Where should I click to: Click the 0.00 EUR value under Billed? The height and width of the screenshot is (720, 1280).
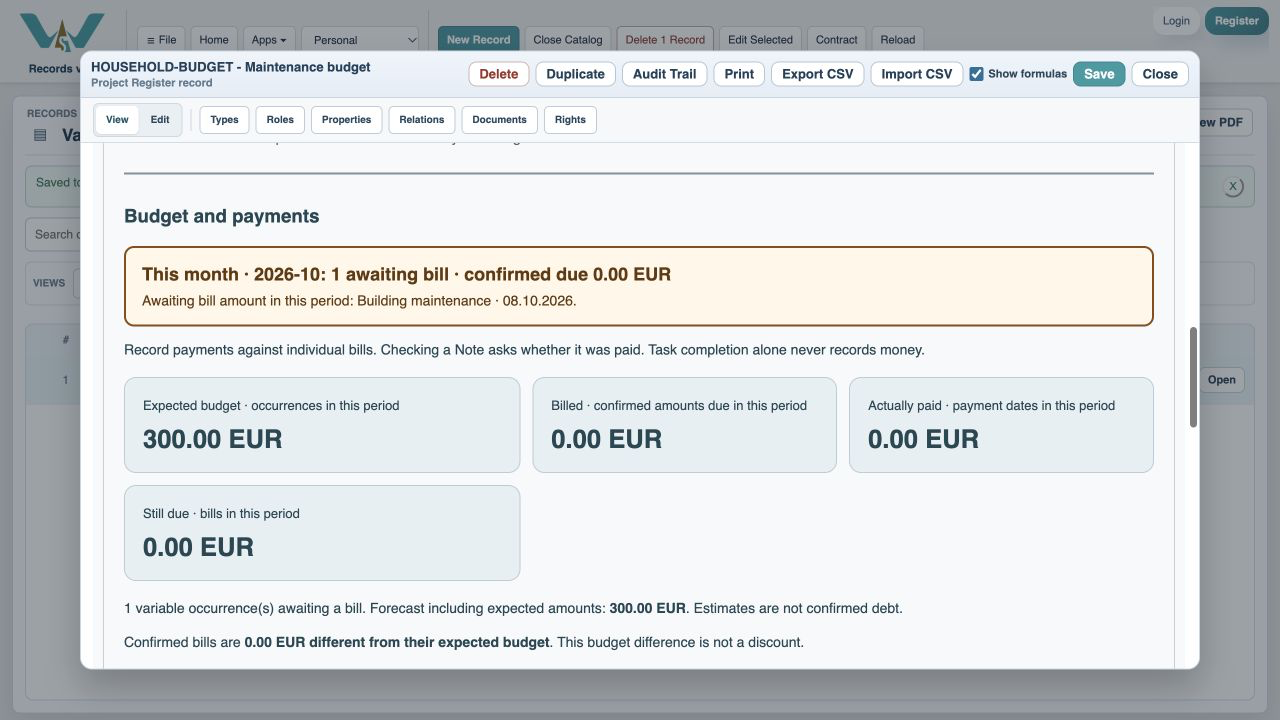click(607, 439)
